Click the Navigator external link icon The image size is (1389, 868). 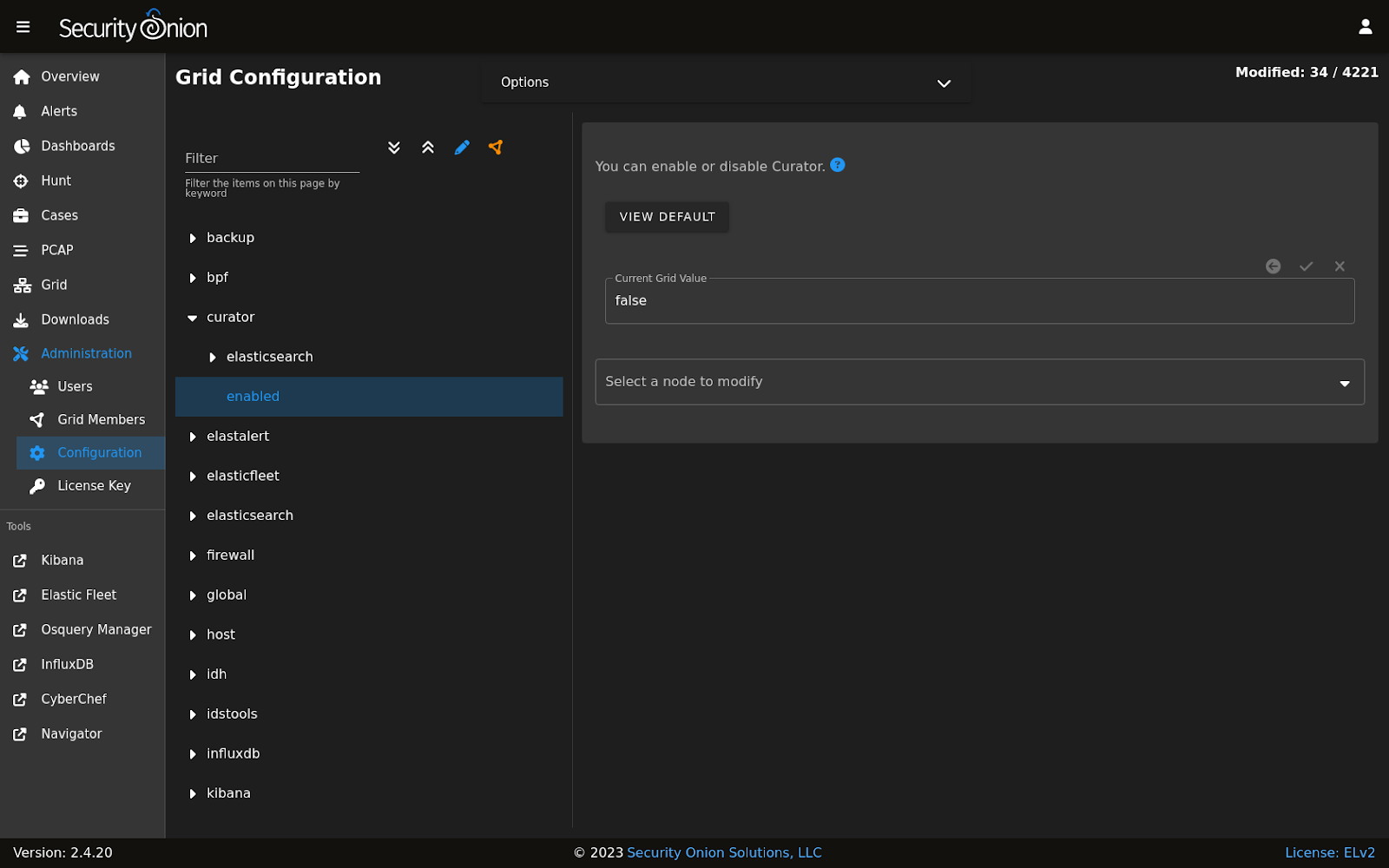click(20, 733)
